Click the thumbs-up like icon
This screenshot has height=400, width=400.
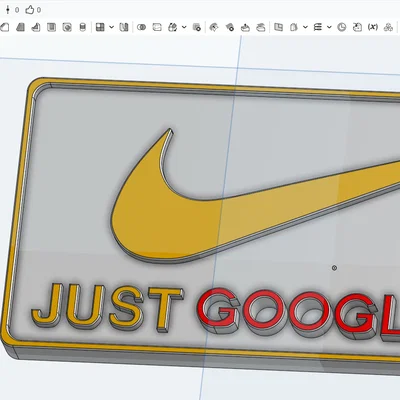pos(30,10)
